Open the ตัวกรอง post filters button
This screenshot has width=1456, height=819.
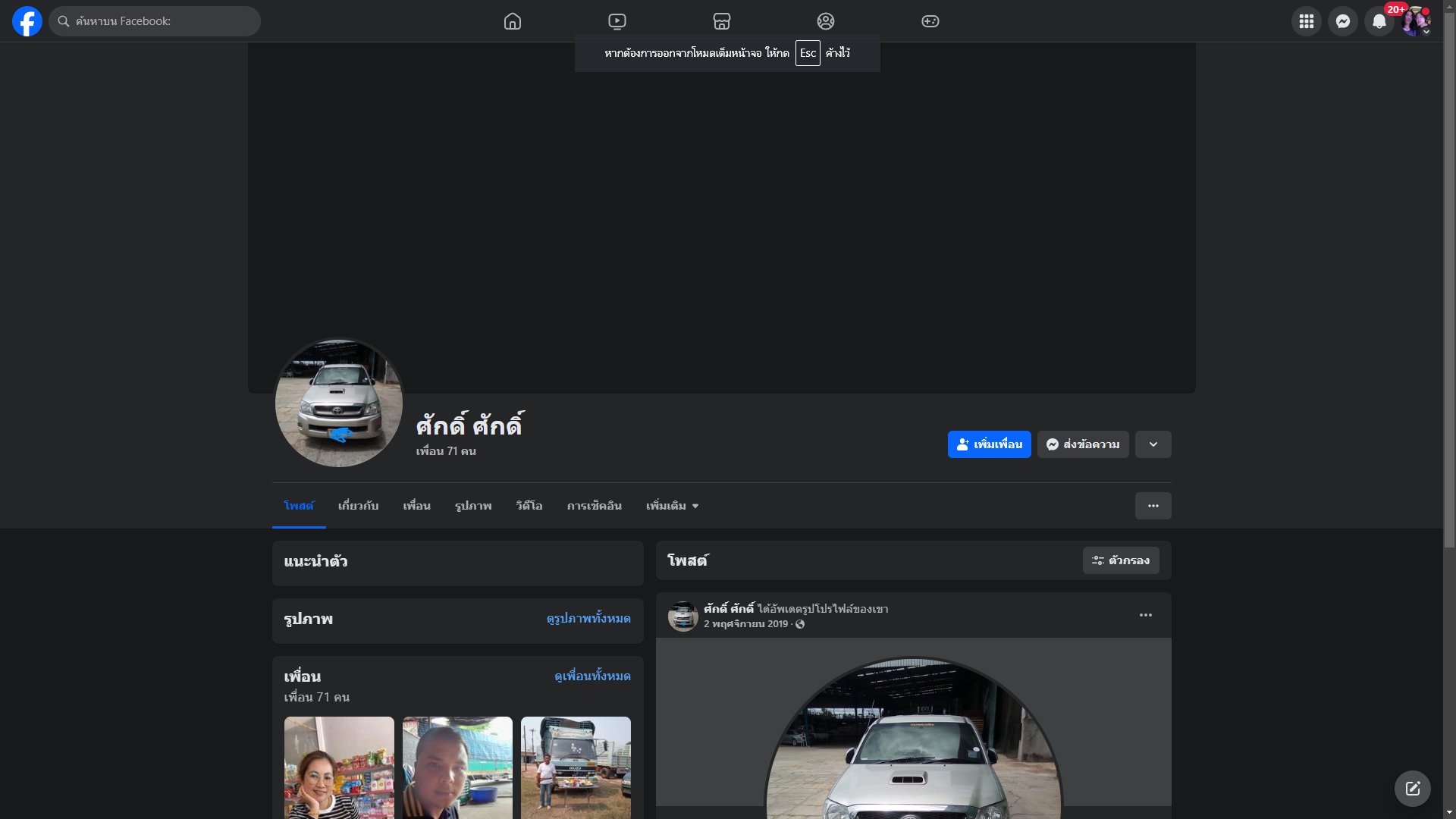click(x=1121, y=560)
